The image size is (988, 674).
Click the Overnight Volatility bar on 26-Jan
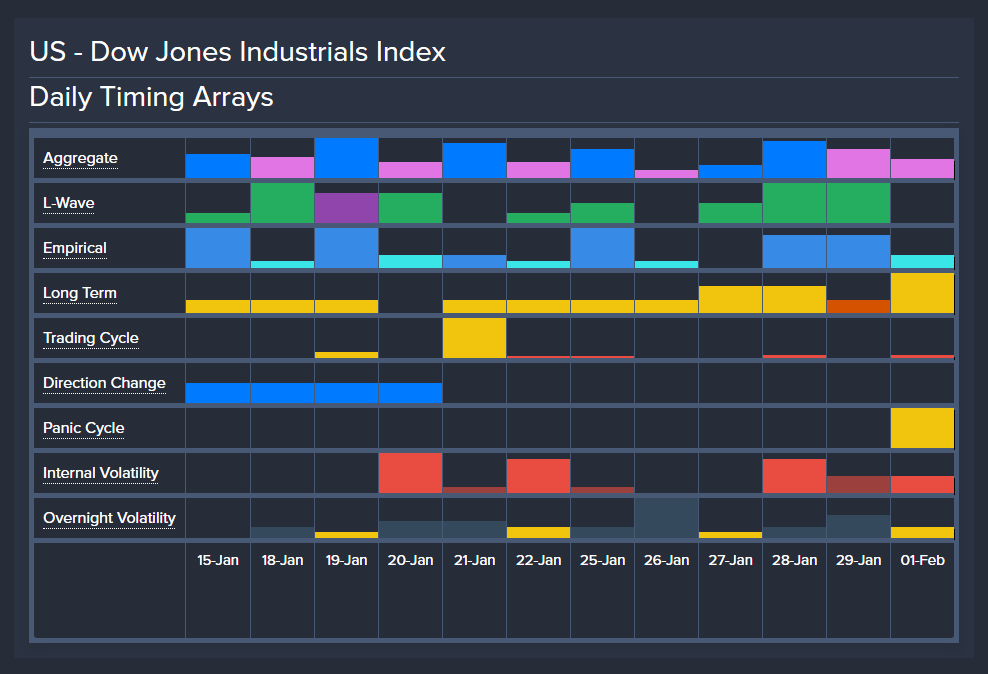[x=667, y=518]
